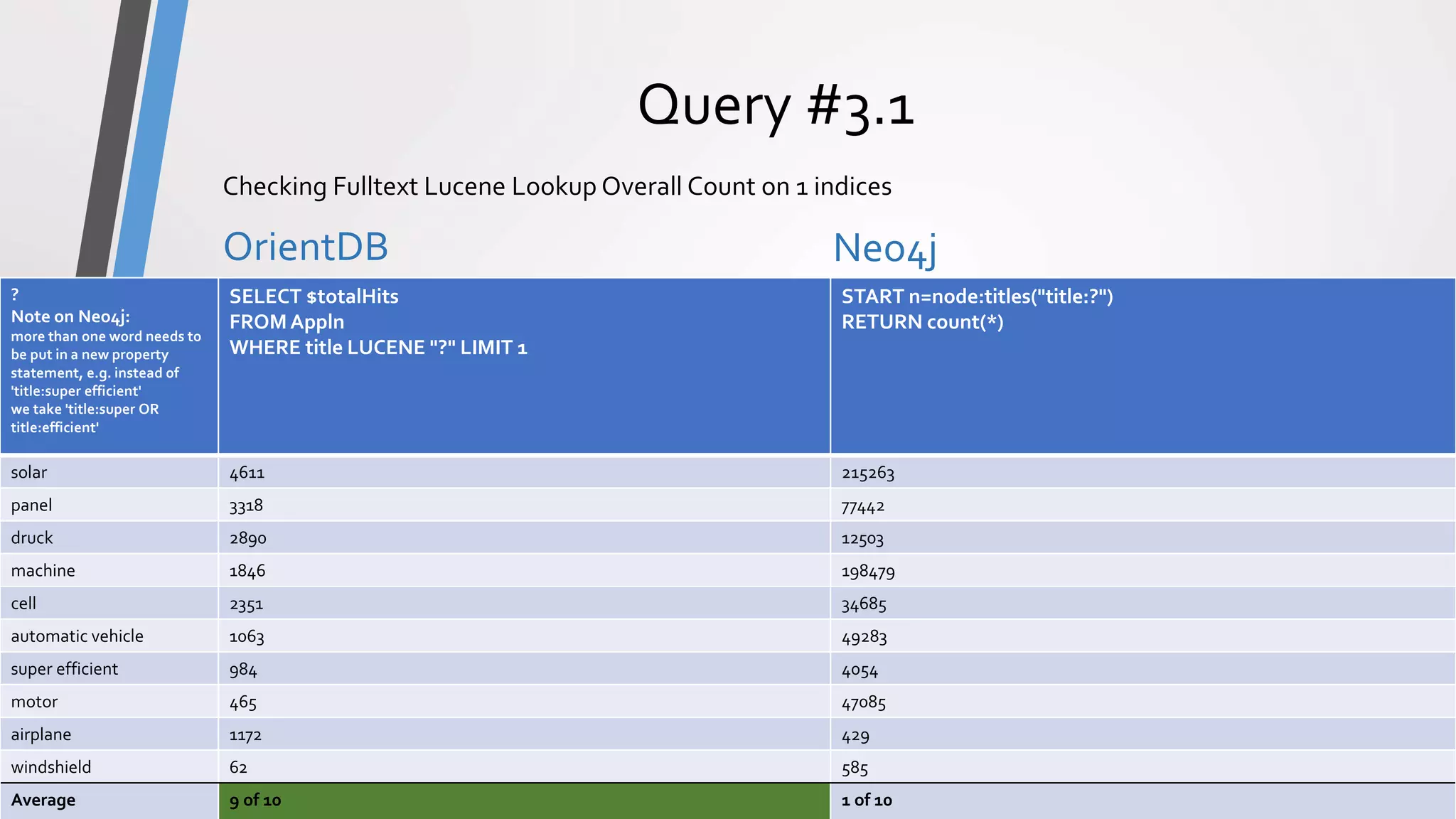Select the 'Note on Neo4j:' header cell
The height and width of the screenshot is (819, 1456).
coord(109,365)
